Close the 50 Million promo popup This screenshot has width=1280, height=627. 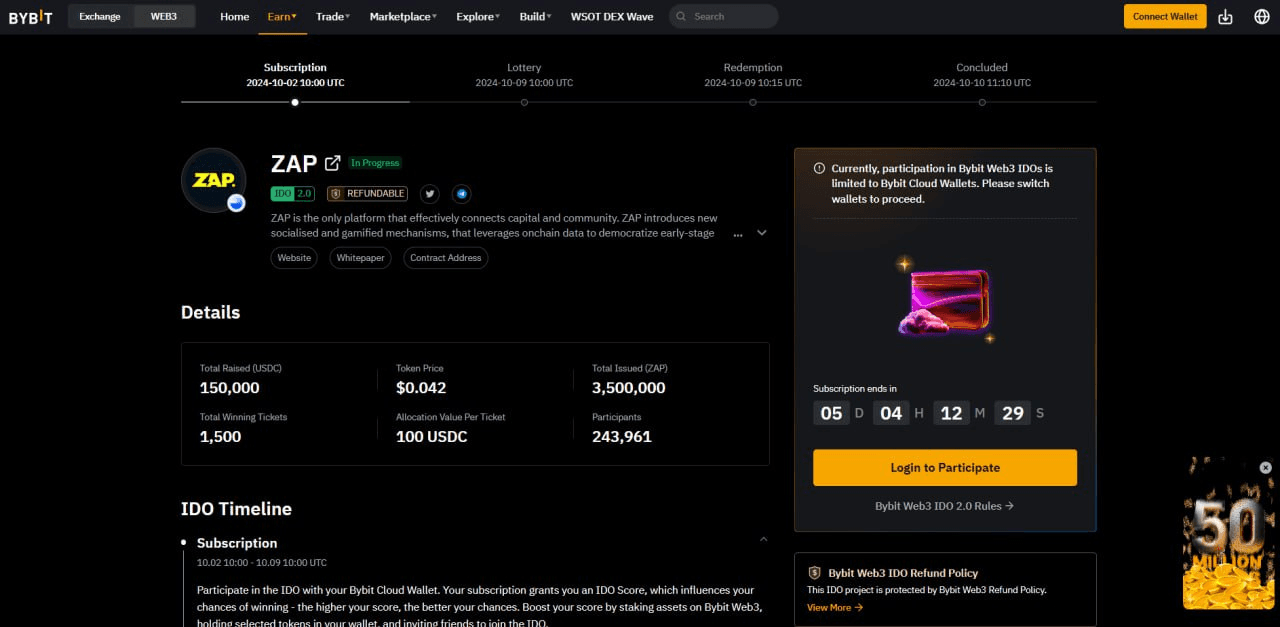(1265, 467)
